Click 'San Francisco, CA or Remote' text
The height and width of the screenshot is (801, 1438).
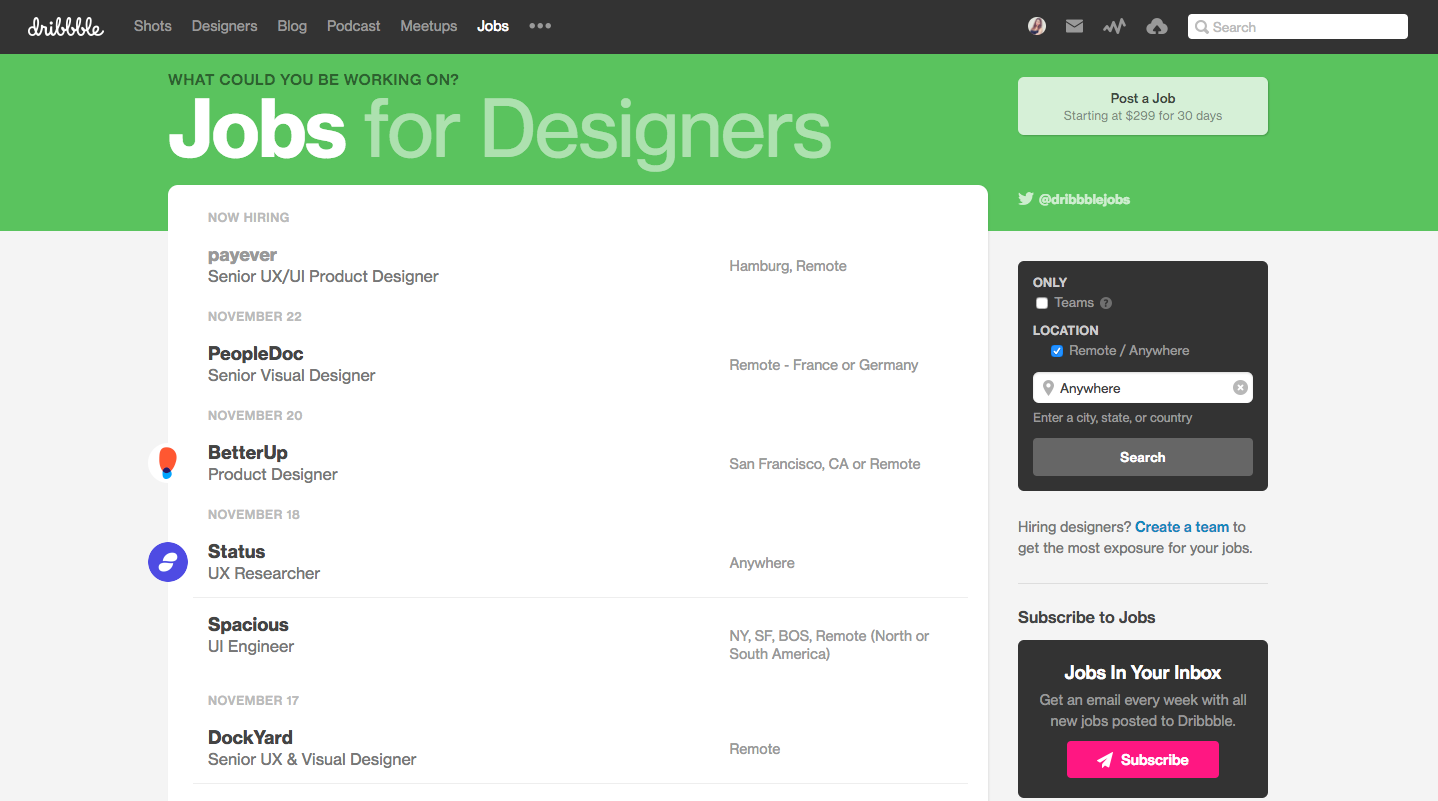click(x=825, y=464)
